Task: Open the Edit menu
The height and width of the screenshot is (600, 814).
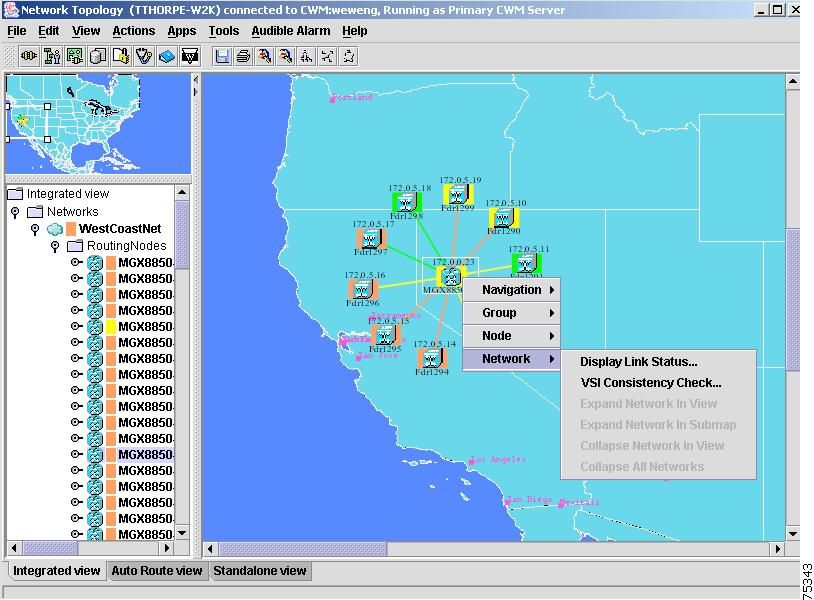Action: click(48, 31)
